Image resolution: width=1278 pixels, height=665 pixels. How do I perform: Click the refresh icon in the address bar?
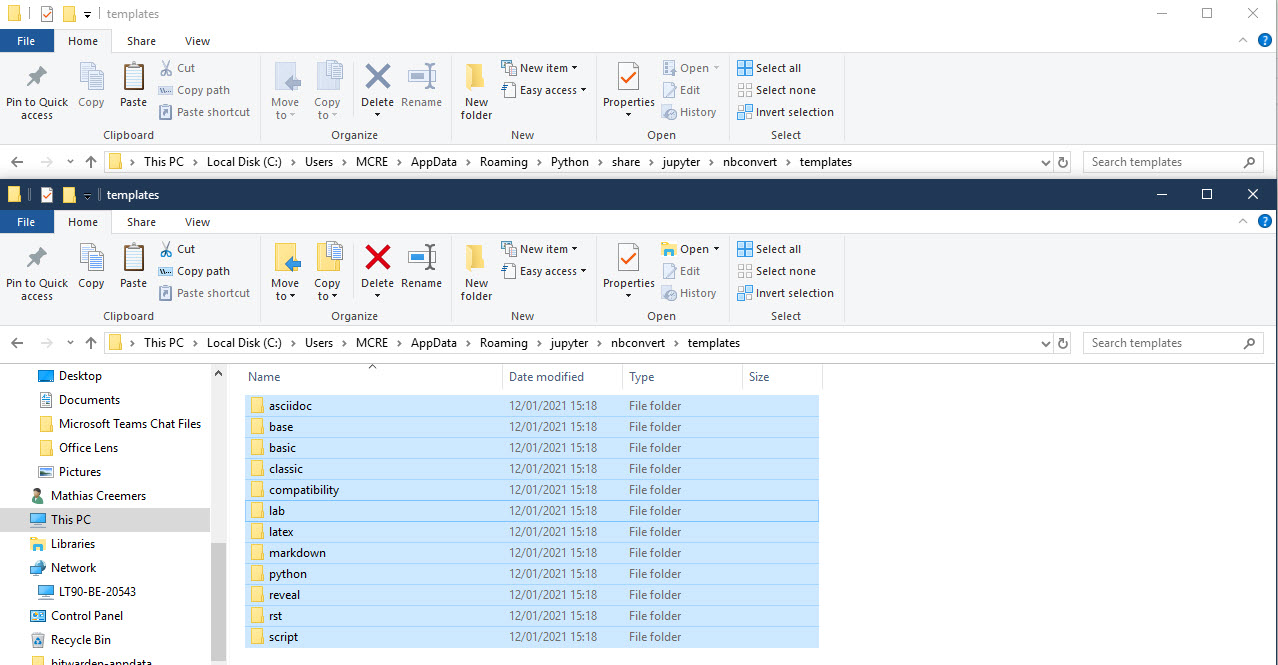[1062, 342]
